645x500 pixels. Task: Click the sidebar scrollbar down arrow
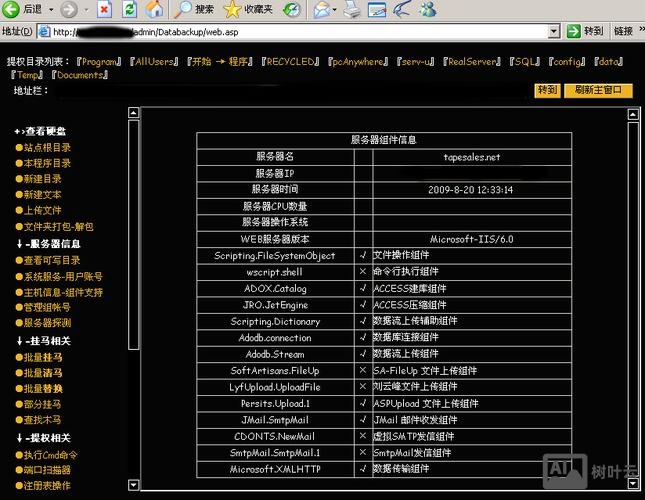coord(133,485)
